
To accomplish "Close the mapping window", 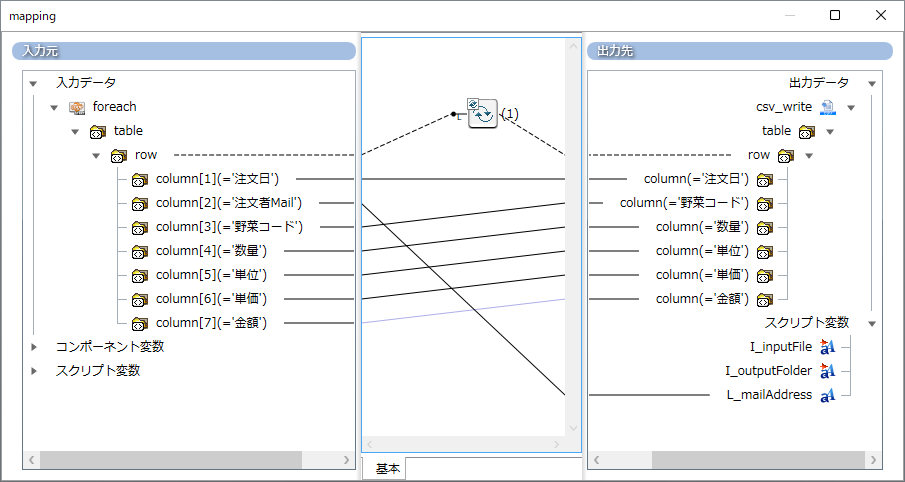I will [x=881, y=16].
